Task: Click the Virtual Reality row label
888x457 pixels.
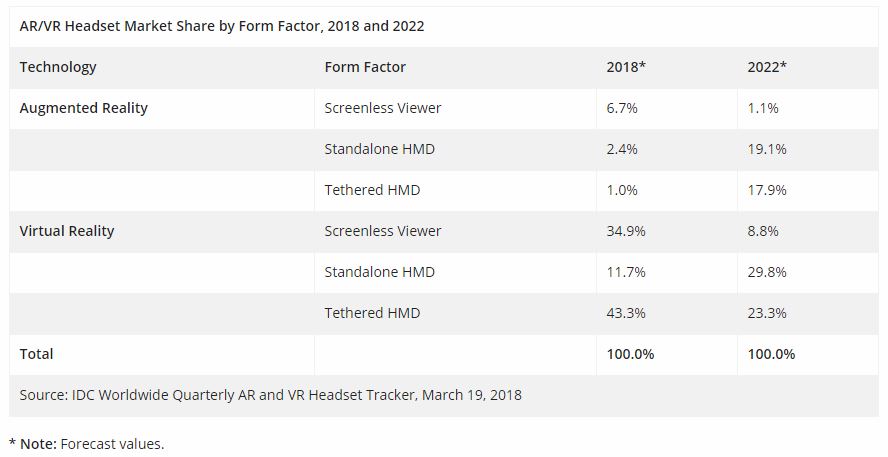Action: coord(67,231)
